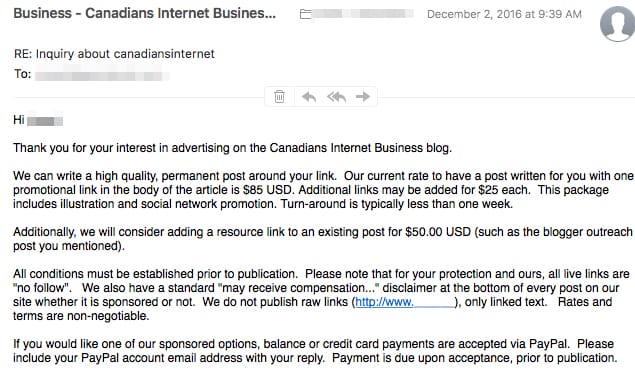This screenshot has width=635, height=370.
Task: Show the blurred mailbox name beside folder icon
Action: (363, 14)
